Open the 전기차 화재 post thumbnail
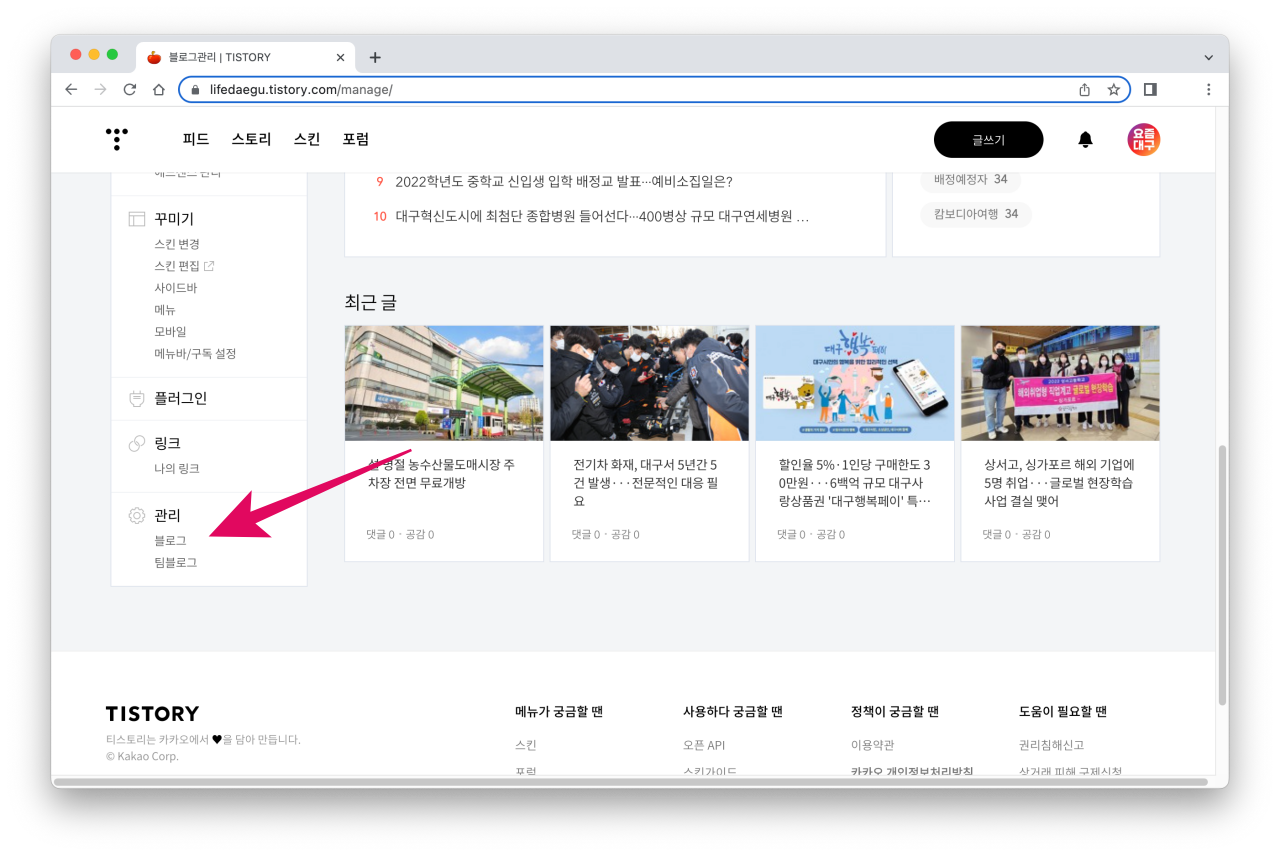Image resolution: width=1280 pixels, height=856 pixels. click(649, 383)
